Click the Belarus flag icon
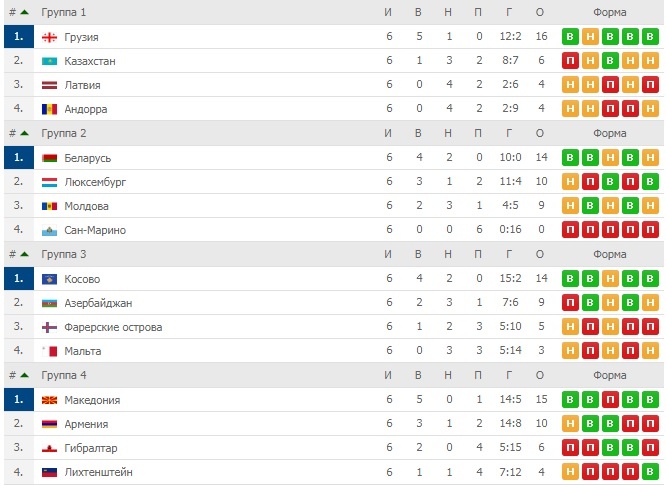 49,158
